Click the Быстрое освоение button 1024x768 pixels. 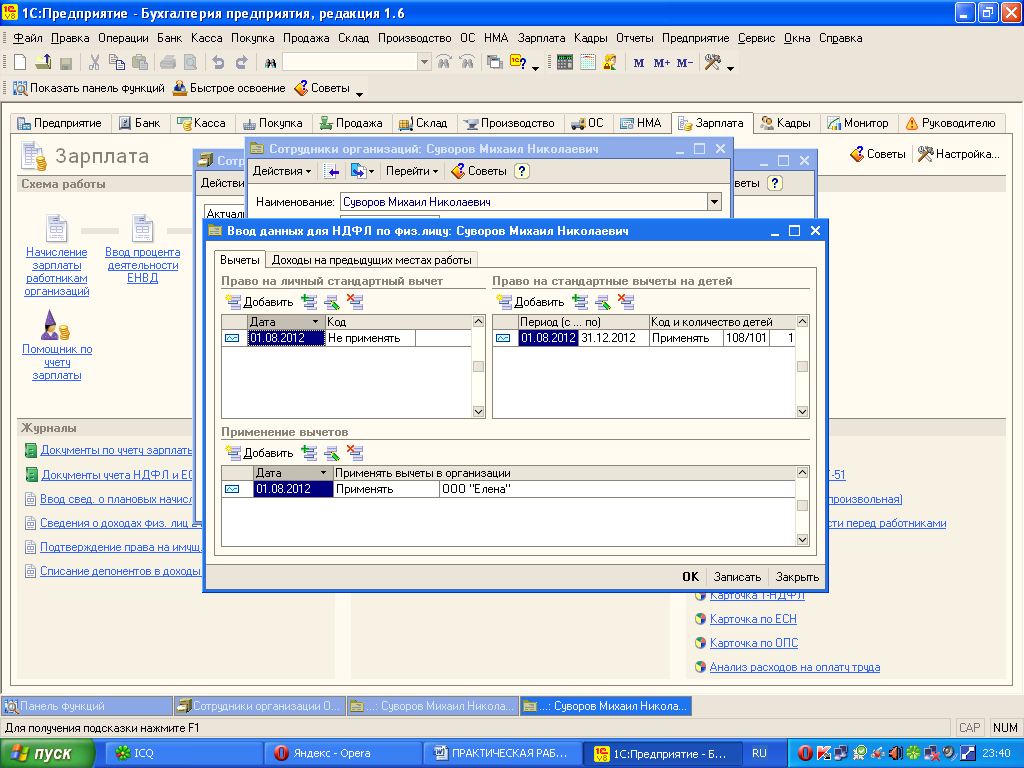pos(229,88)
